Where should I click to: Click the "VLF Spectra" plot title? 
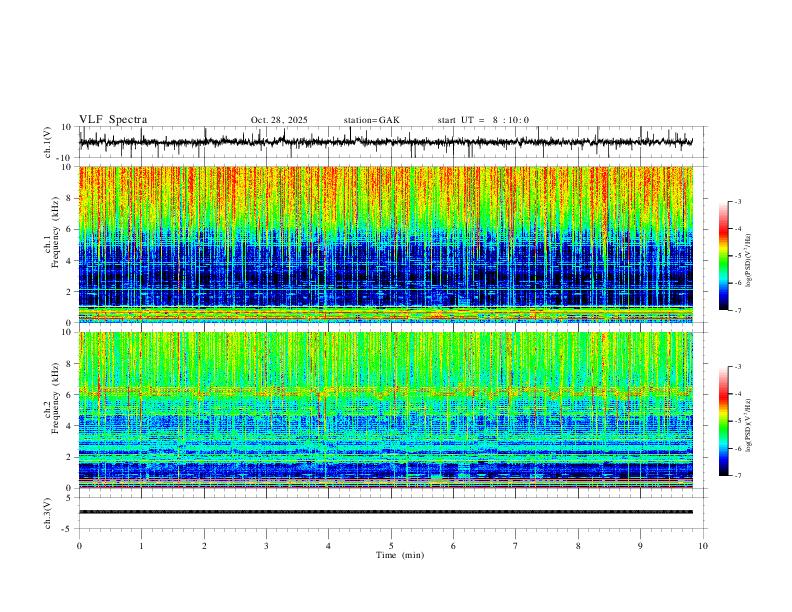113,120
